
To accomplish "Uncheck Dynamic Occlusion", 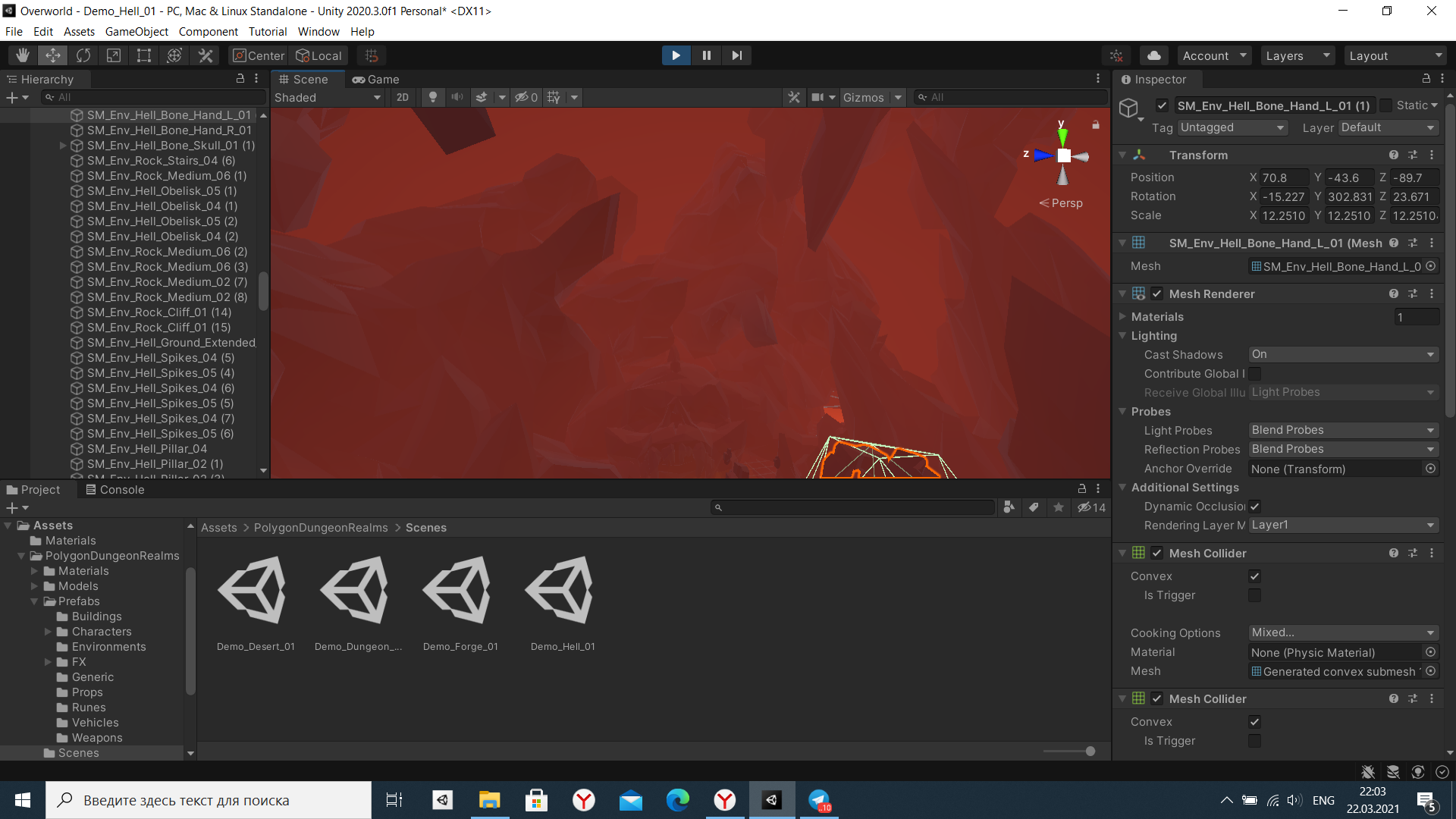I will [1255, 506].
